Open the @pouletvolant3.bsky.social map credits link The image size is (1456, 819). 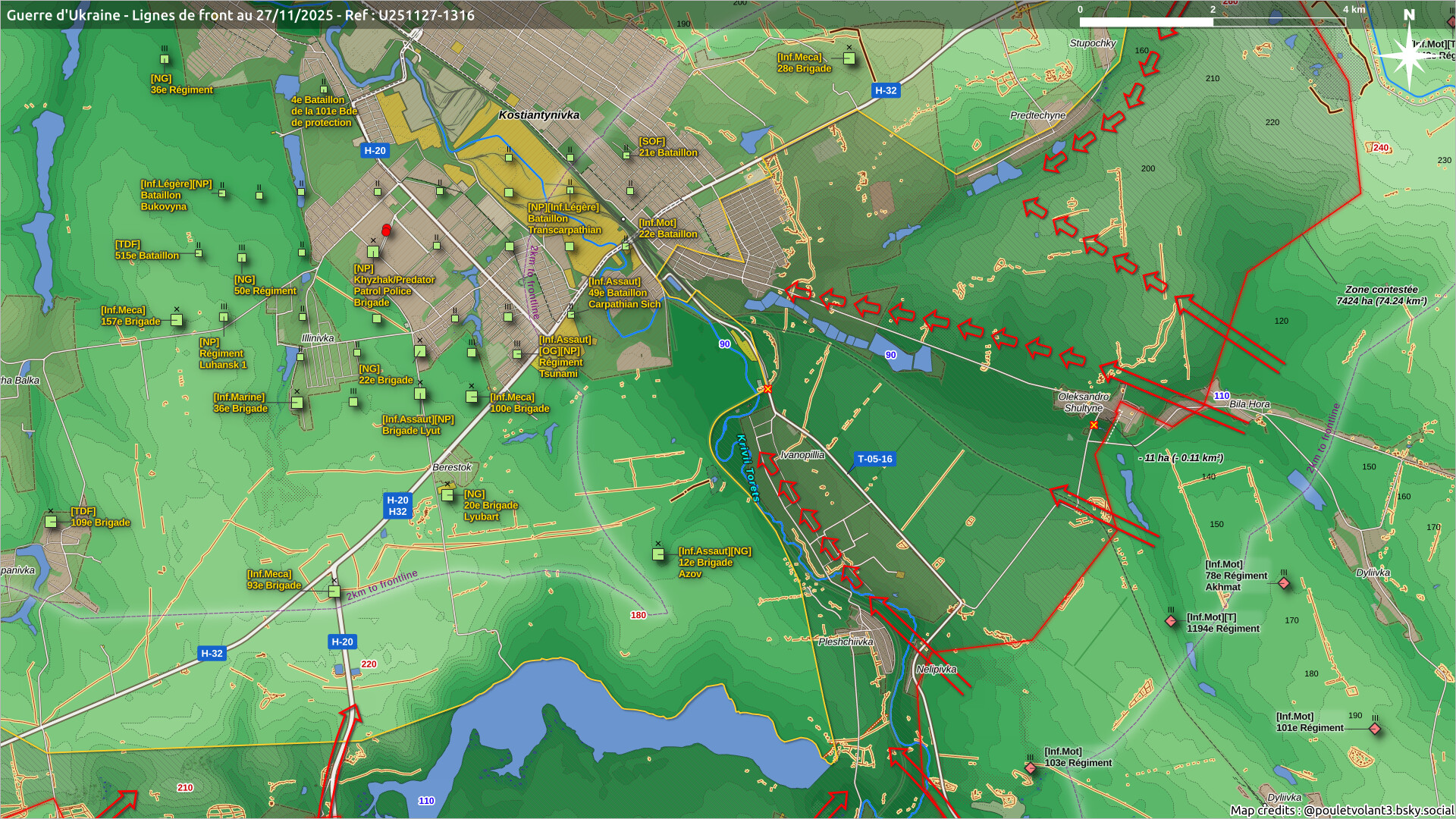point(1377,810)
